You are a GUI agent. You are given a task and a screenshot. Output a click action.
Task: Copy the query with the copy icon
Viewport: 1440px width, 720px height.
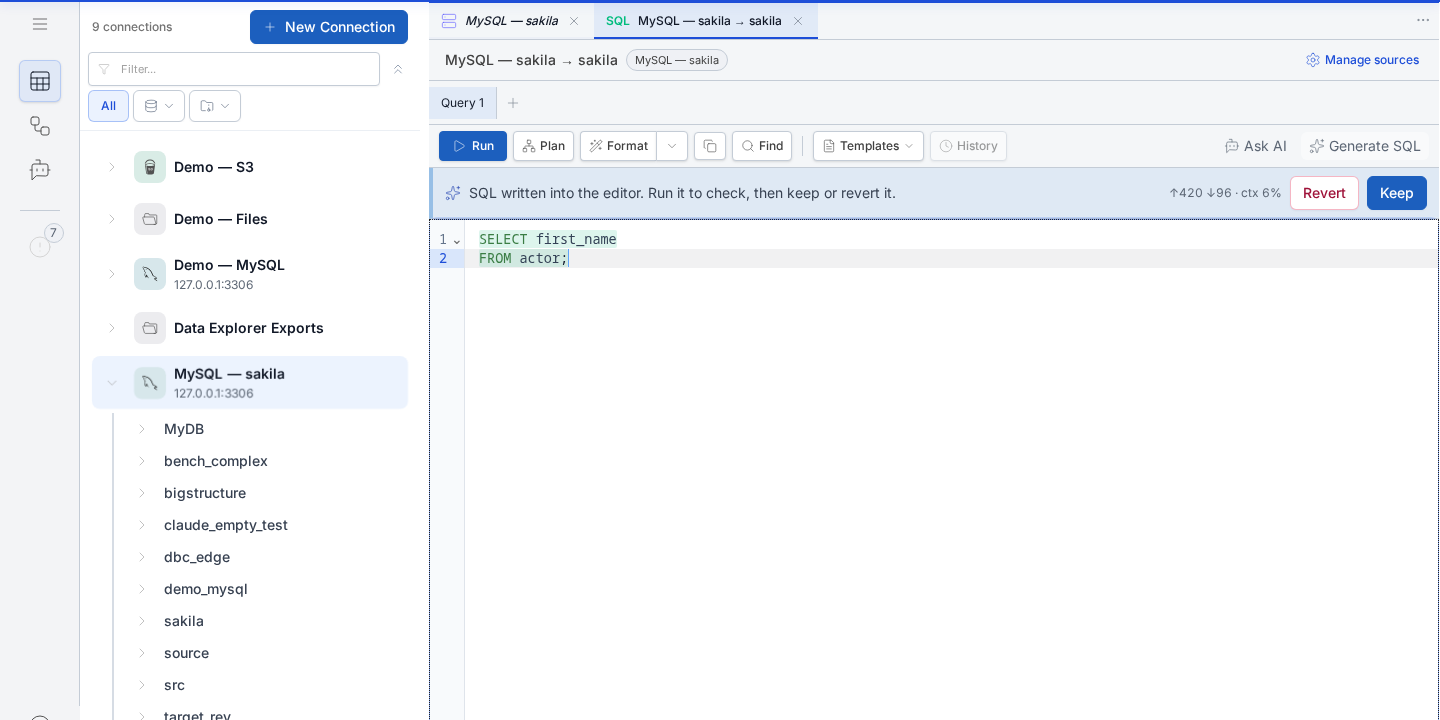[x=710, y=146]
